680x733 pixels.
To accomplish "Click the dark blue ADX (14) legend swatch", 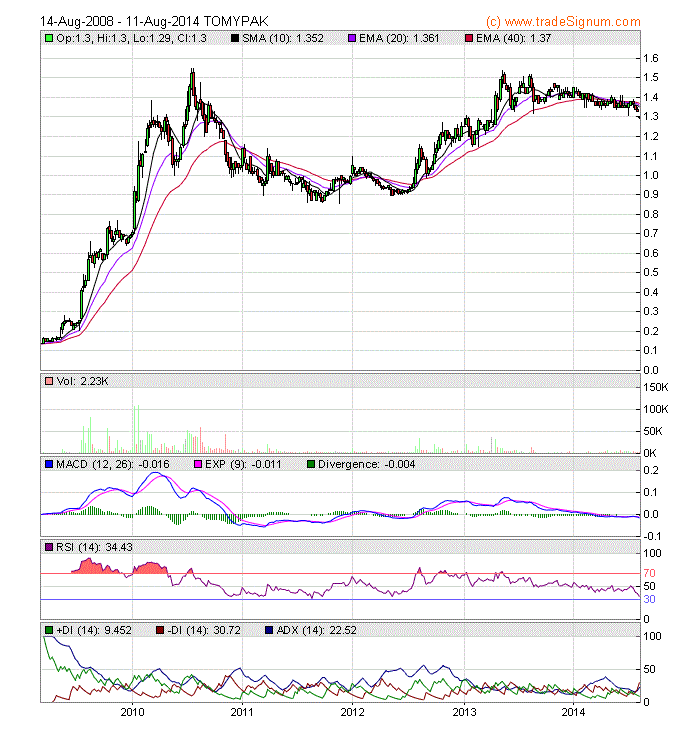I will (269, 630).
